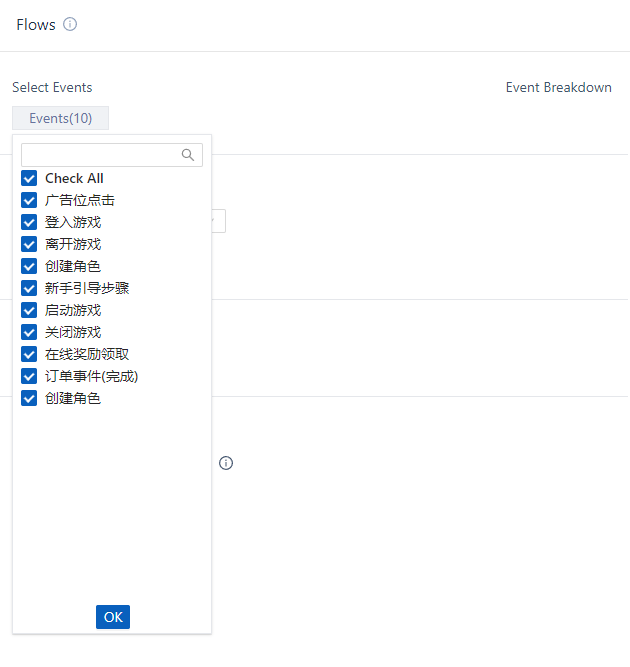
Task: Toggle the 新手引导步骤 checkbox
Action: pos(29,288)
